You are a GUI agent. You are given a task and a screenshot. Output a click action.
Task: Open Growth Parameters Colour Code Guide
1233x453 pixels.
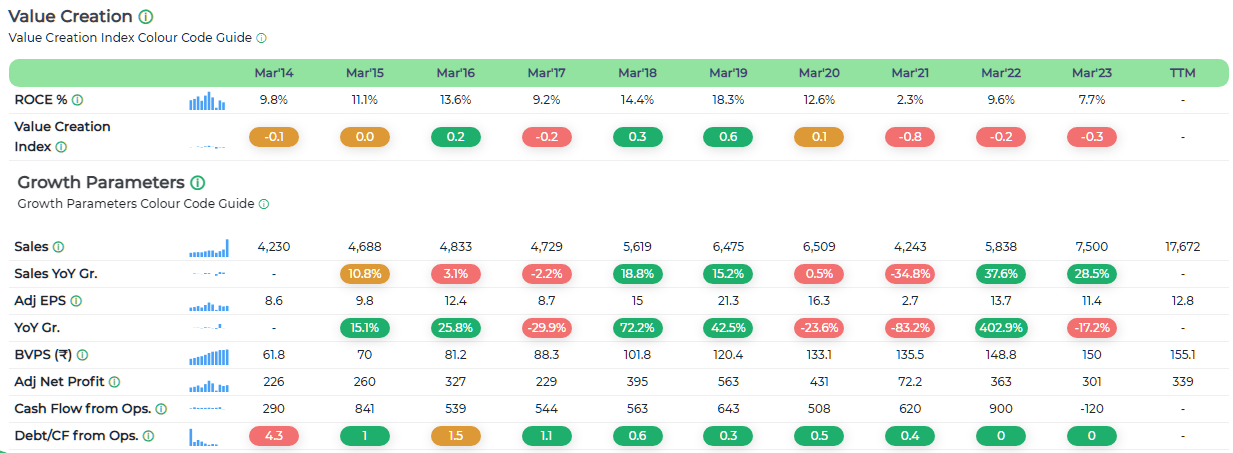click(x=135, y=204)
